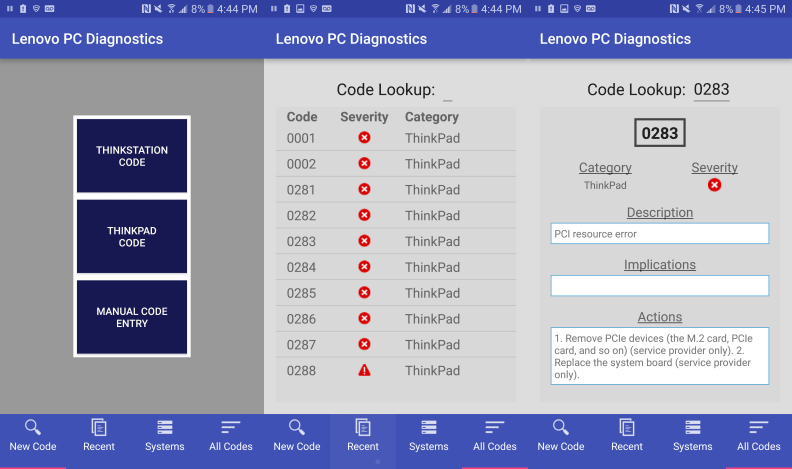Tap All Codes icon in right screen
This screenshot has width=792, height=469.
tap(759, 427)
